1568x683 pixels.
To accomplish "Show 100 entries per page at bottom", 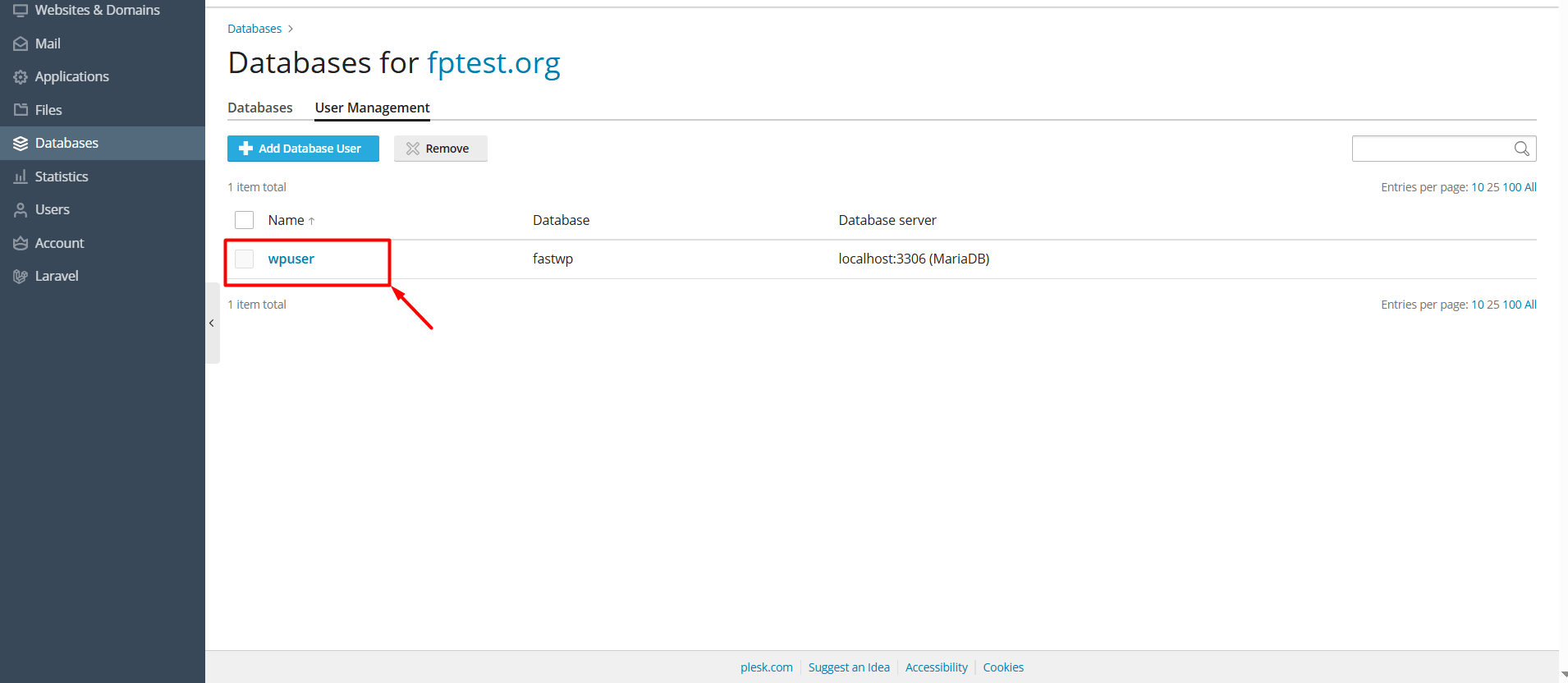I will coord(1512,305).
